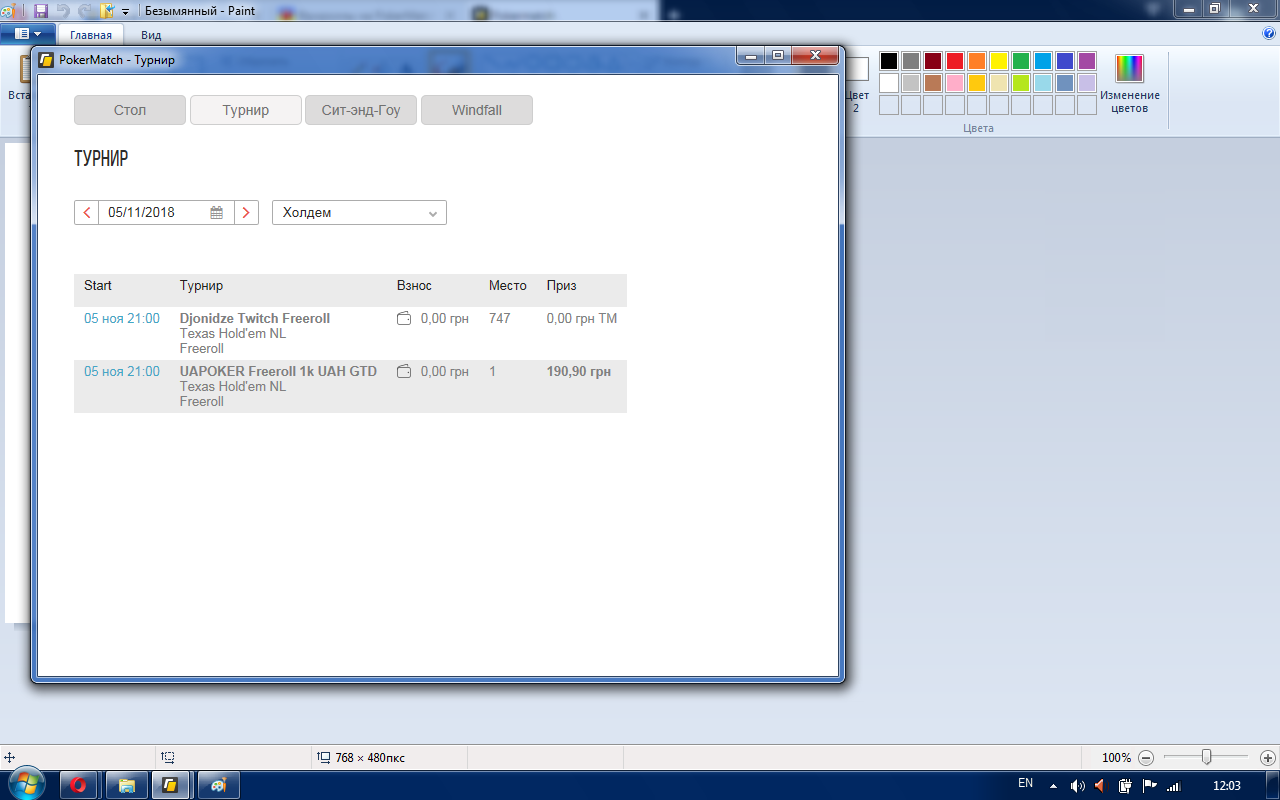This screenshot has height=800, width=1280.
Task: Click the network signal tray icon
Action: [1174, 786]
